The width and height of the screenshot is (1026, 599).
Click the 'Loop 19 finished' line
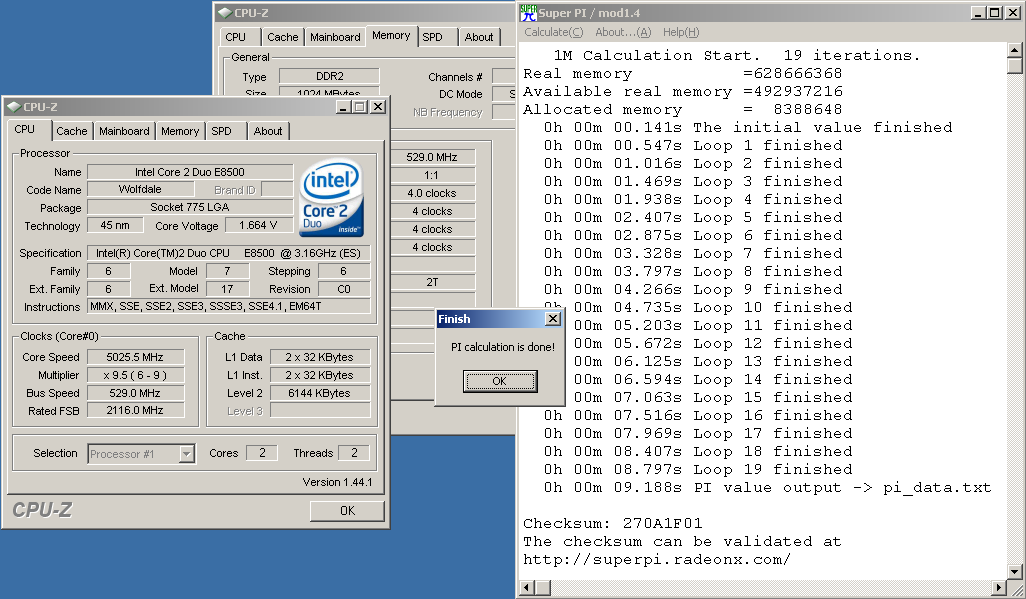coord(698,470)
